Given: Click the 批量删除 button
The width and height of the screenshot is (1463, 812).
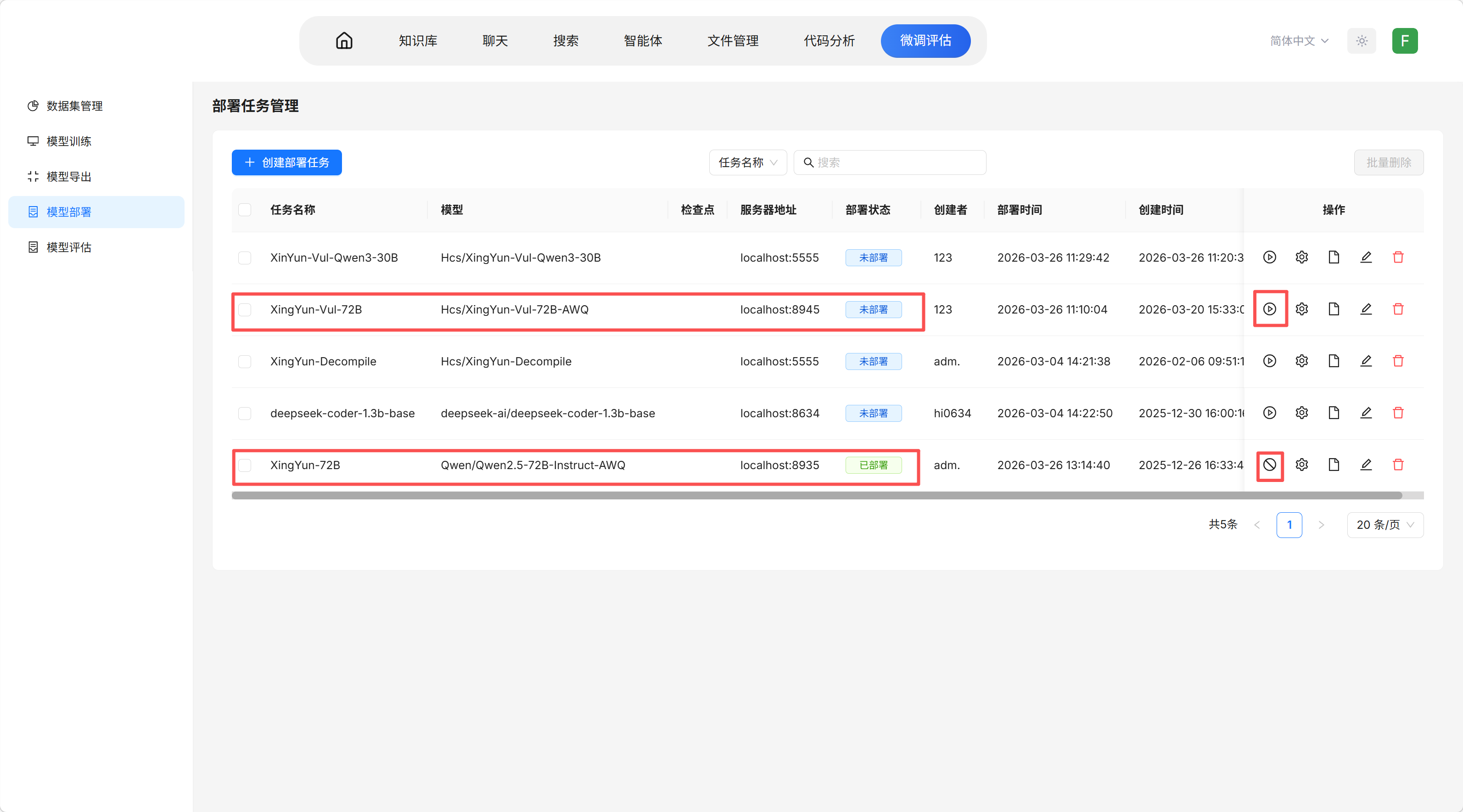Looking at the screenshot, I should click(1389, 162).
